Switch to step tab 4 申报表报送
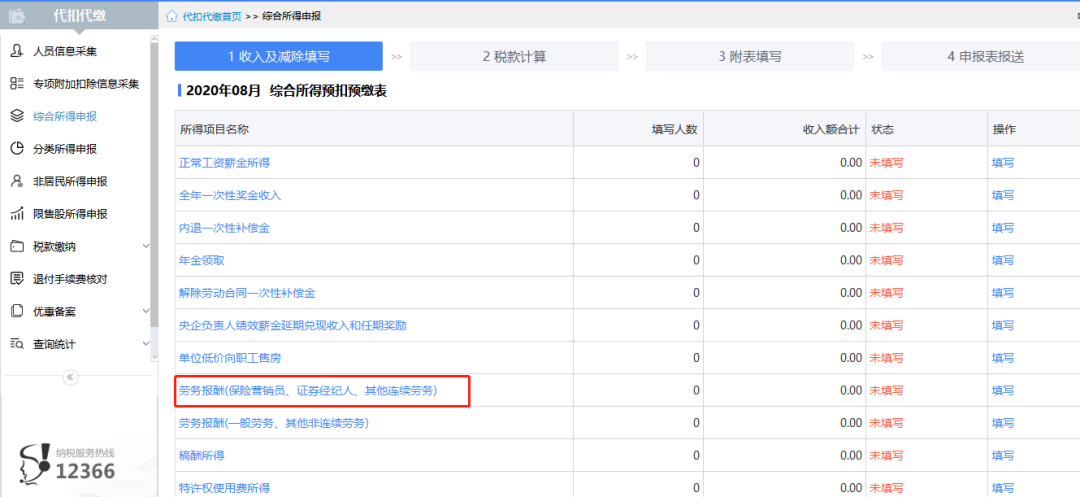Image resolution: width=1080 pixels, height=497 pixels. pos(981,56)
